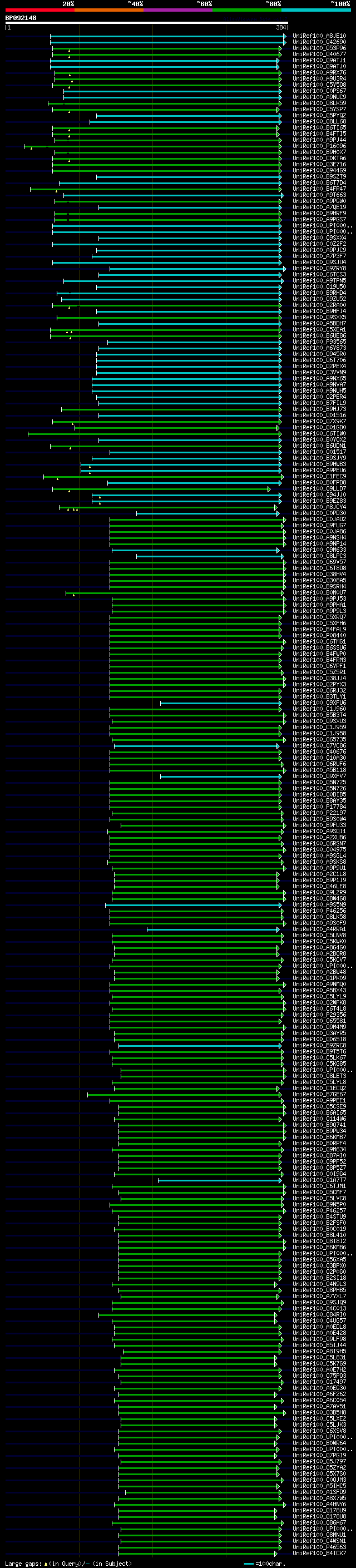The image size is (356, 1568).
Task: Select hit UniRef100_Q9ATJ1
Action: pyautogui.click(x=319, y=60)
